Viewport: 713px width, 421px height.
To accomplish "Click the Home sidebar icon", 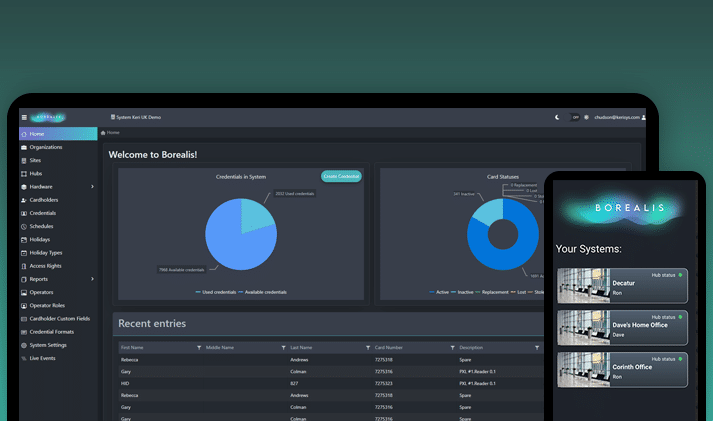I will (24, 134).
